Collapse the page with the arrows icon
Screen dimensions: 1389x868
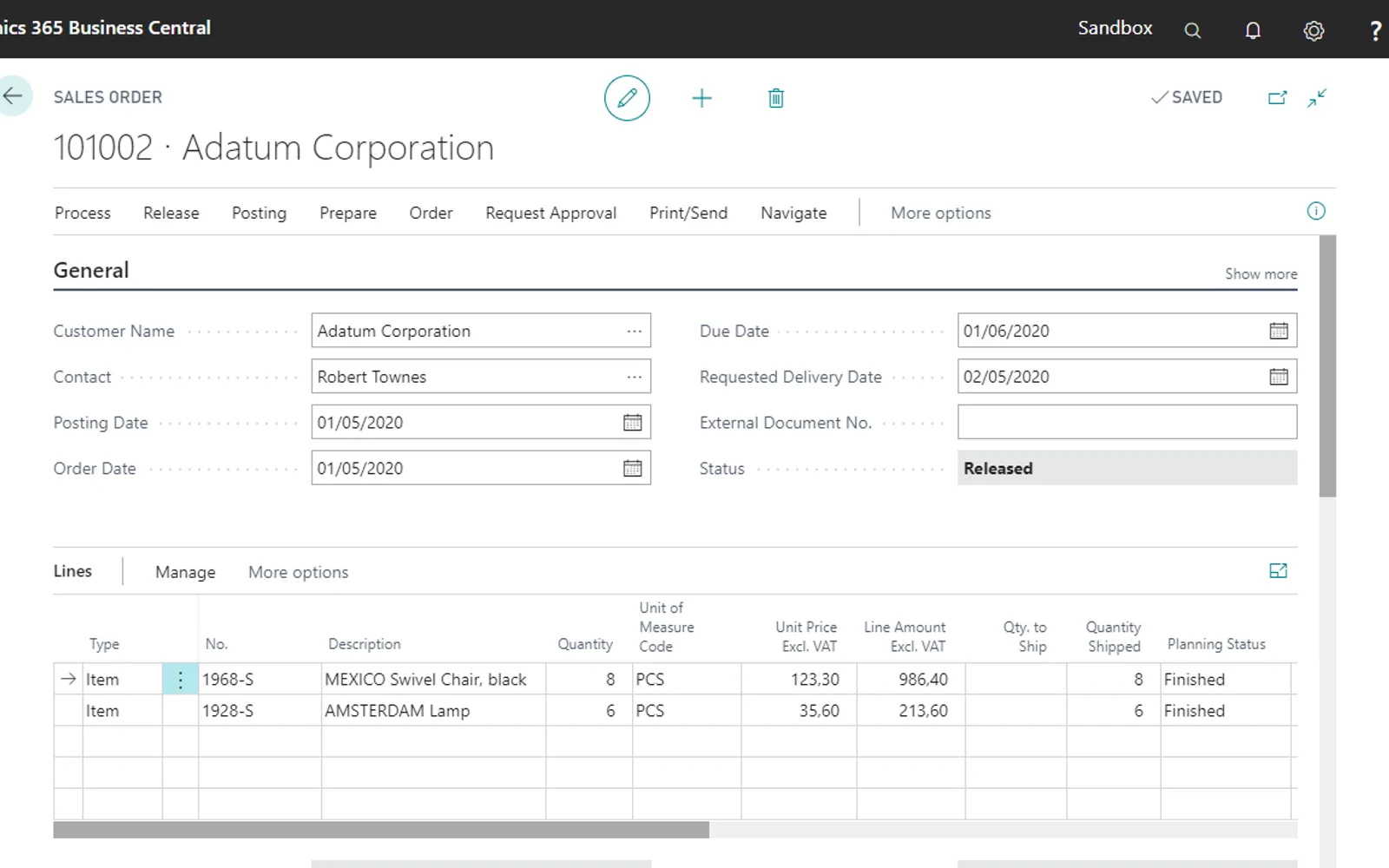tap(1317, 97)
